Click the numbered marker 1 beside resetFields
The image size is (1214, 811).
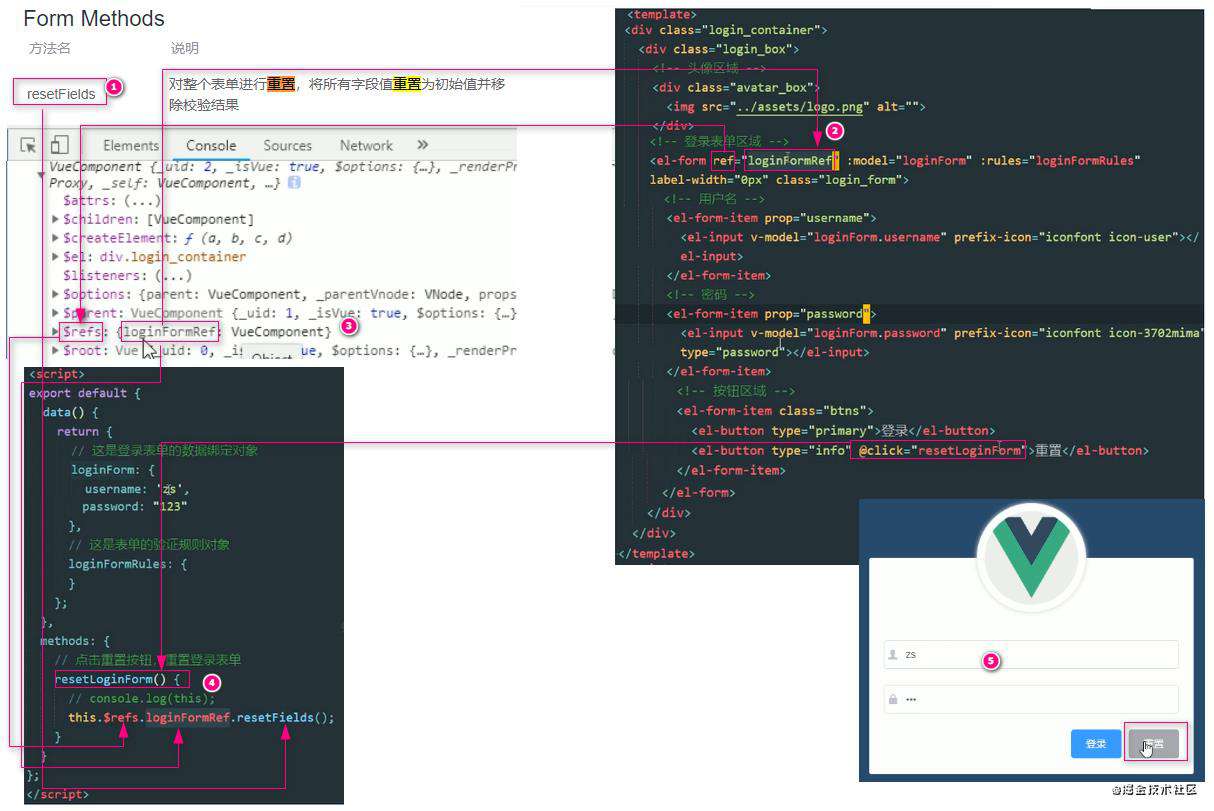pyautogui.click(x=114, y=88)
